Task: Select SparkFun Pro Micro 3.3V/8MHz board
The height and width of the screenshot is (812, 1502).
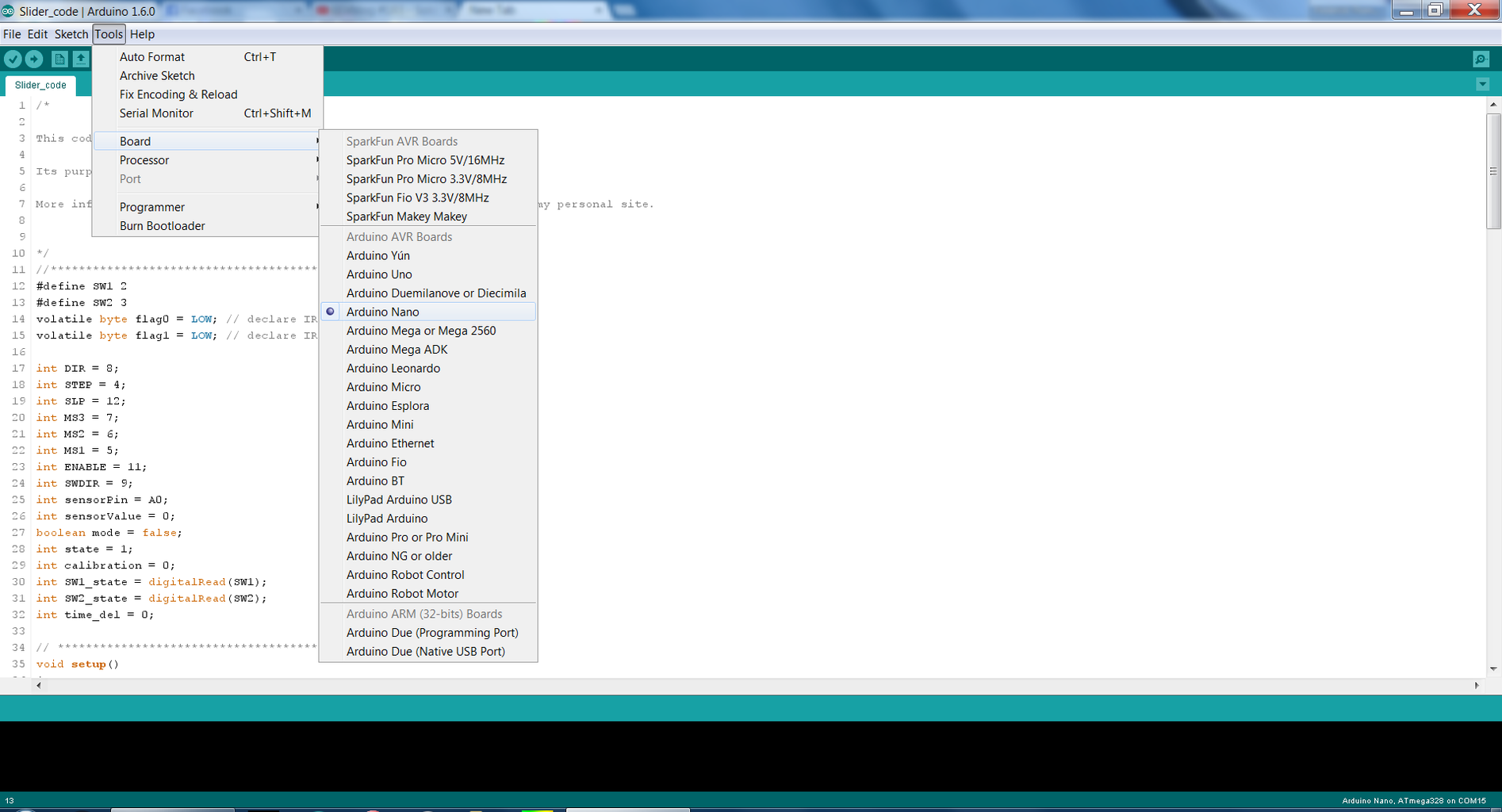Action: (x=428, y=179)
